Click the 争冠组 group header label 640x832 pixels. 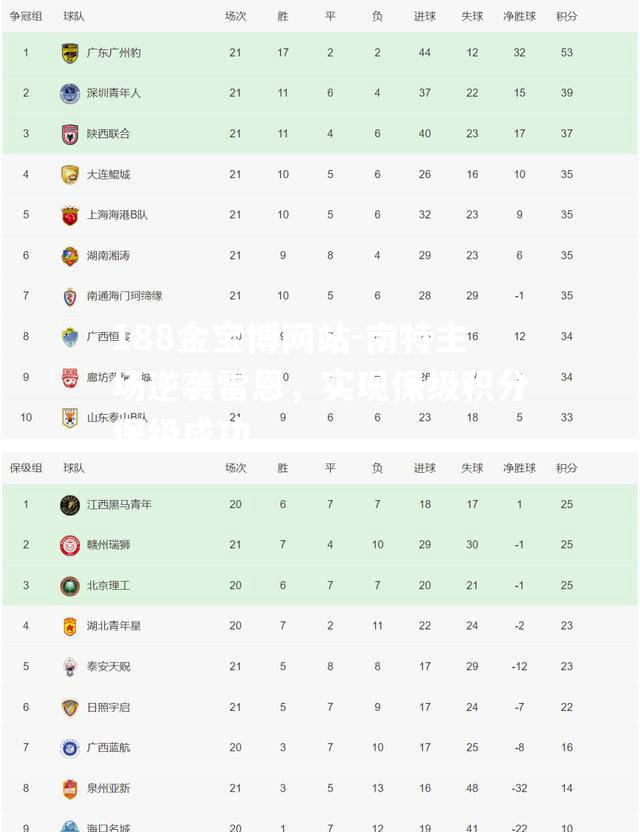tap(26, 16)
